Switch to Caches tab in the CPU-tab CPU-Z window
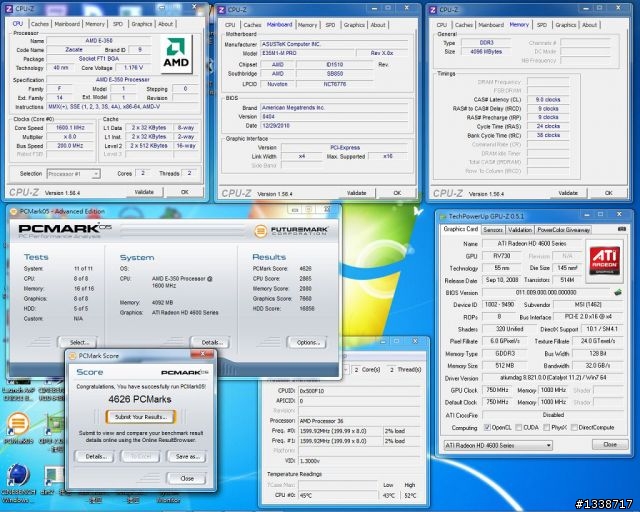Image resolution: width=640 pixels, height=512 pixels. [x=40, y=24]
